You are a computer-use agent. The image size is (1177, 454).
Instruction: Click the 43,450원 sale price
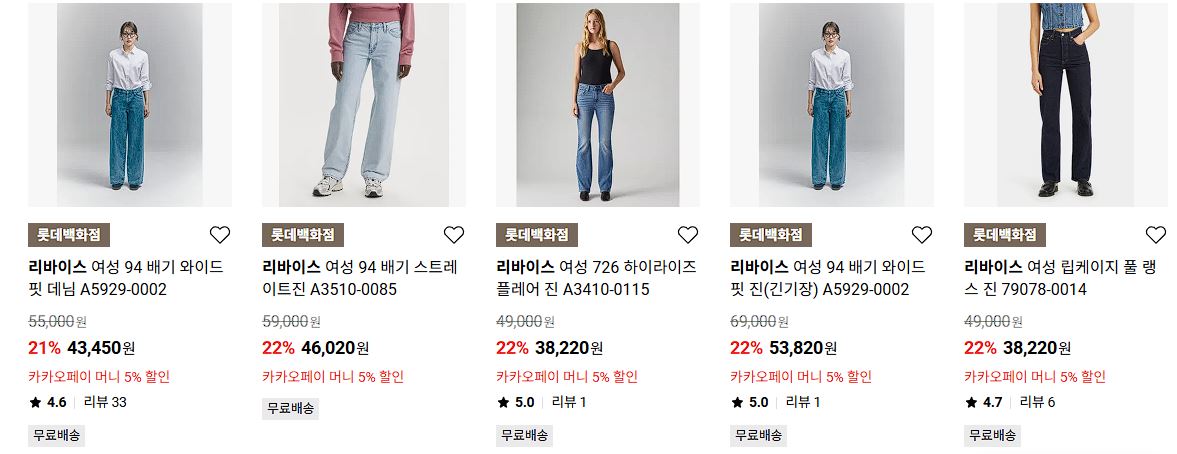click(101, 348)
